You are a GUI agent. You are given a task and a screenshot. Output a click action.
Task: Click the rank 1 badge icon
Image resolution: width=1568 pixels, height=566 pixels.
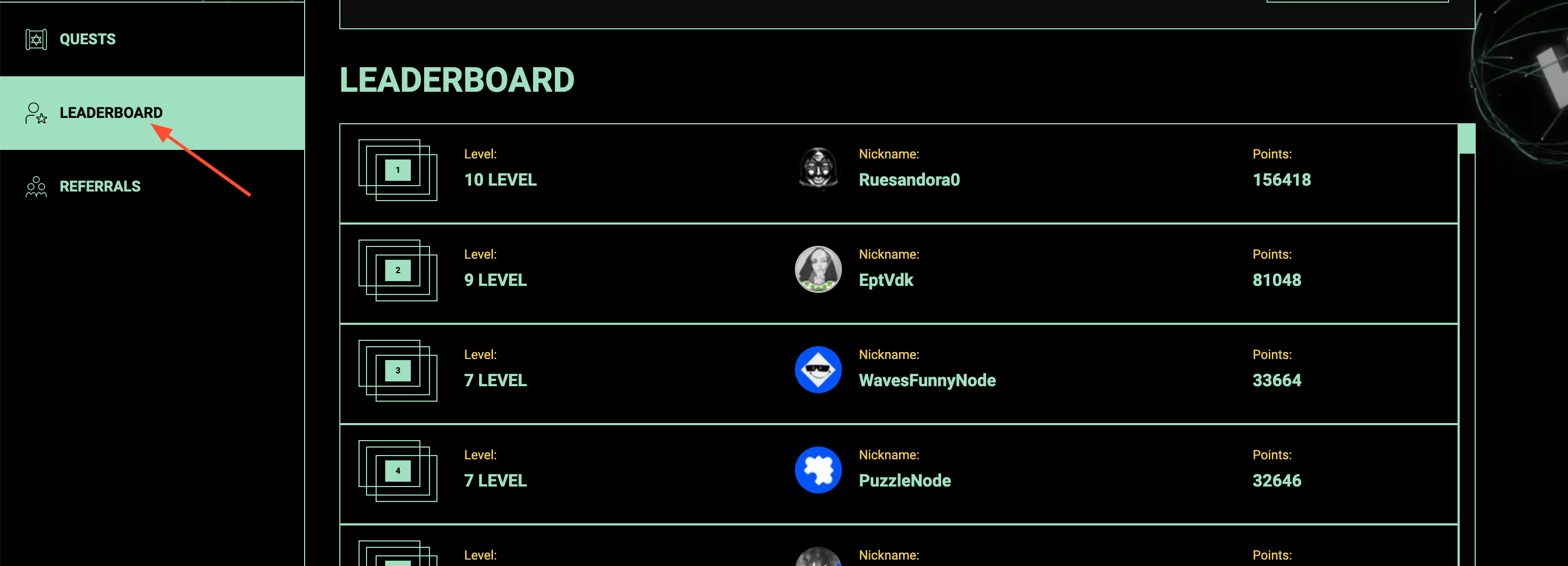398,170
